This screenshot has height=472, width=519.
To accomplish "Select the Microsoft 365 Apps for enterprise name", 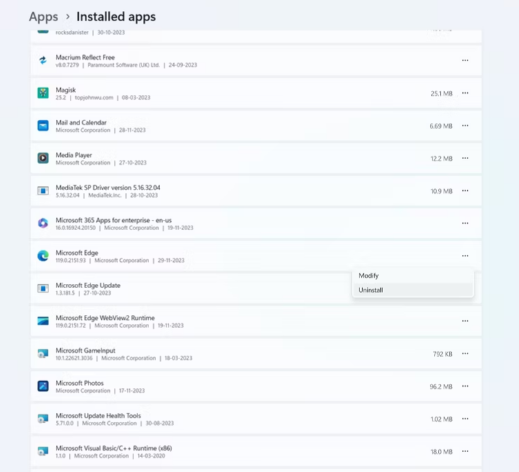I will coord(114,220).
